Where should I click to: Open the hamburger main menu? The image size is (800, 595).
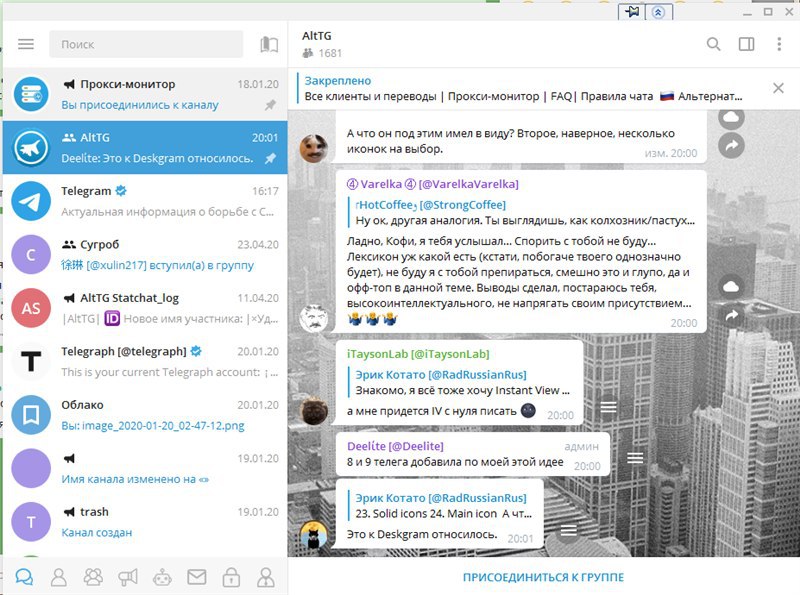(26, 44)
